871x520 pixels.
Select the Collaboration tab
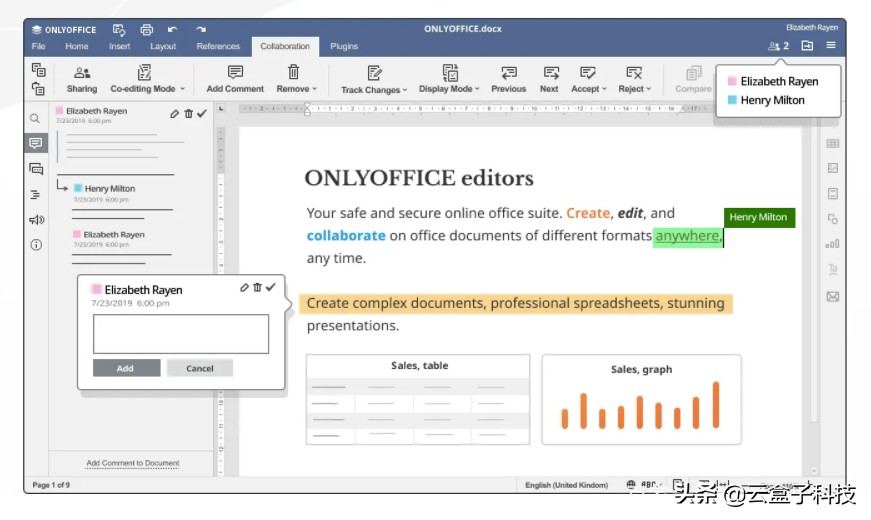(x=285, y=46)
